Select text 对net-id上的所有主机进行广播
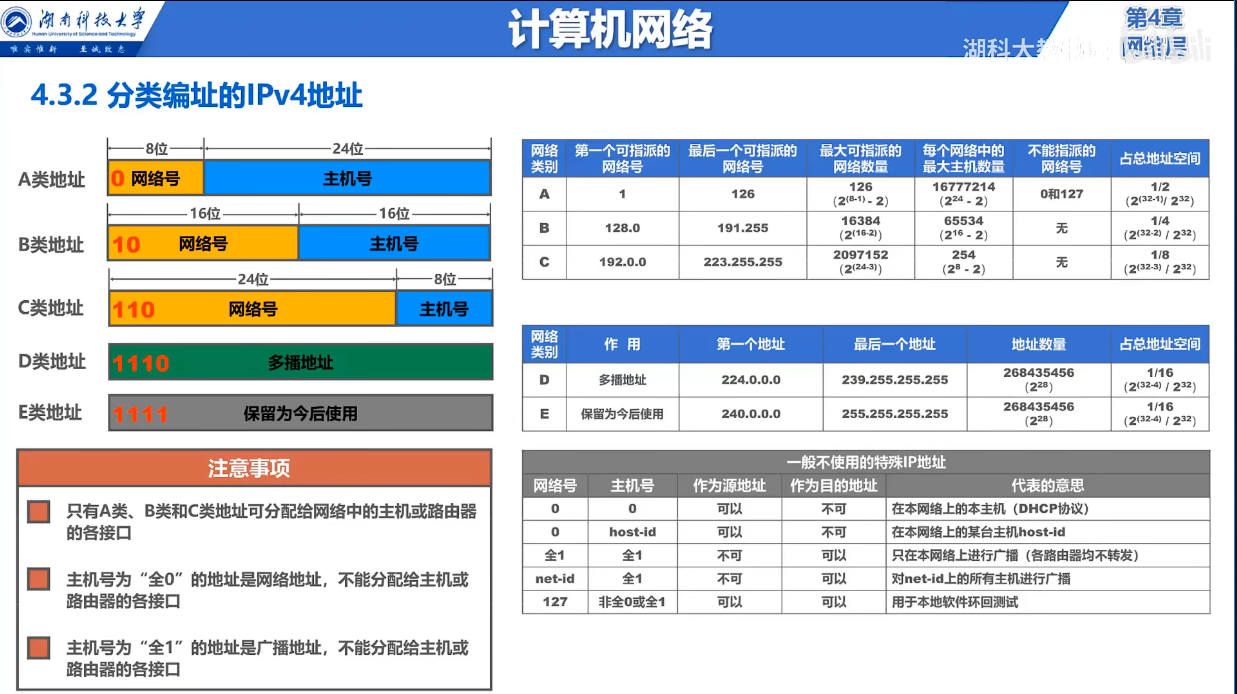Image resolution: width=1237 pixels, height=694 pixels. click(980, 578)
